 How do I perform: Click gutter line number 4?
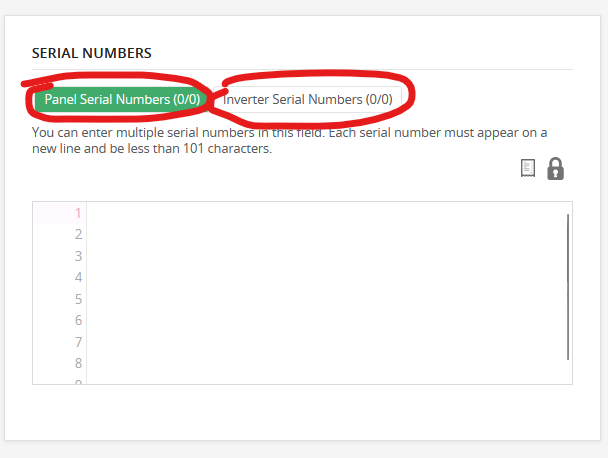coord(77,277)
